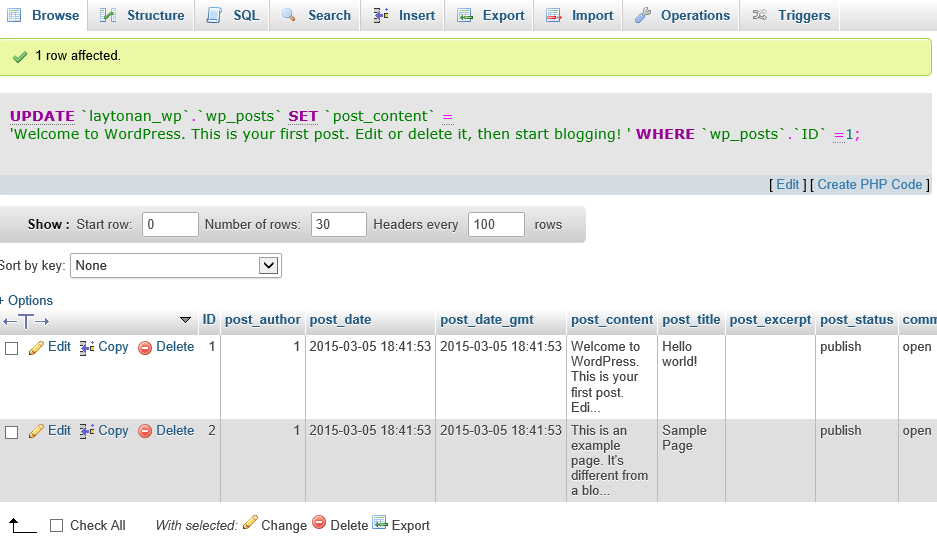Sort by the post_author column header

click(262, 320)
